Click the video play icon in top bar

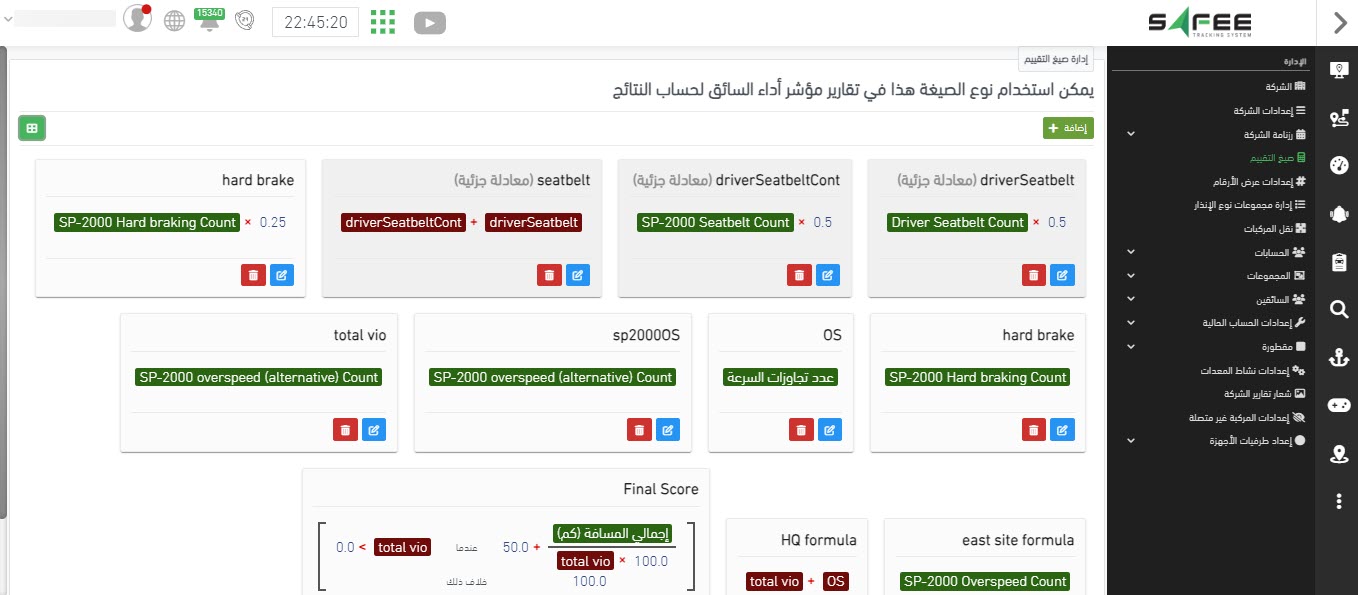coord(430,22)
